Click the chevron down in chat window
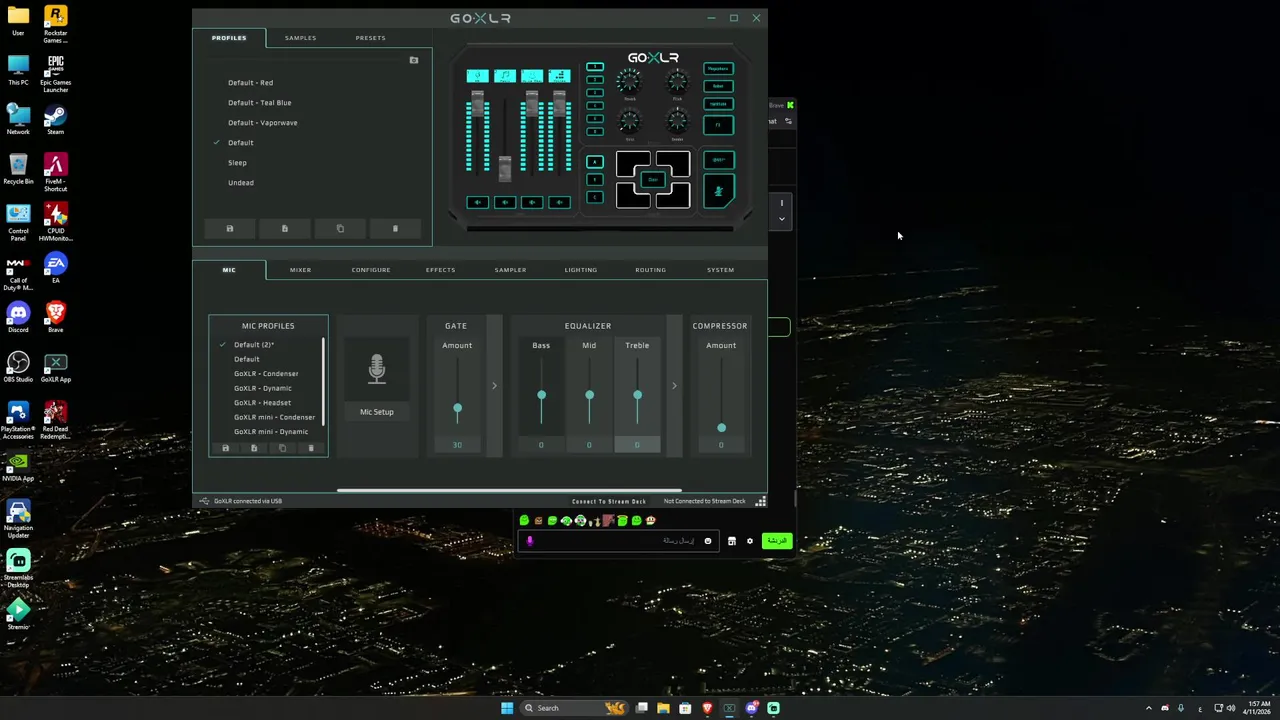This screenshot has width=1280, height=720. (x=782, y=219)
